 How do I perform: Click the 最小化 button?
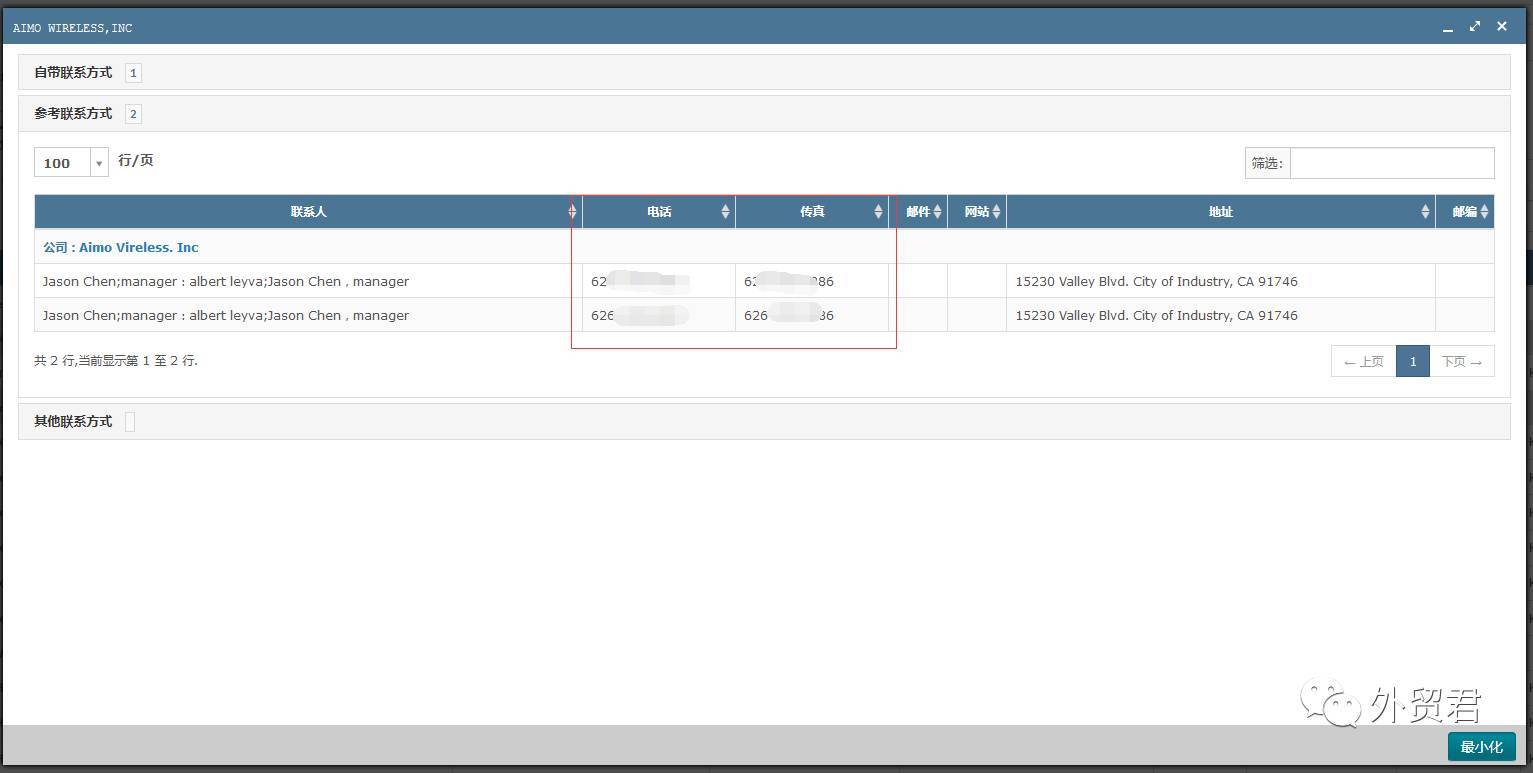click(1482, 747)
